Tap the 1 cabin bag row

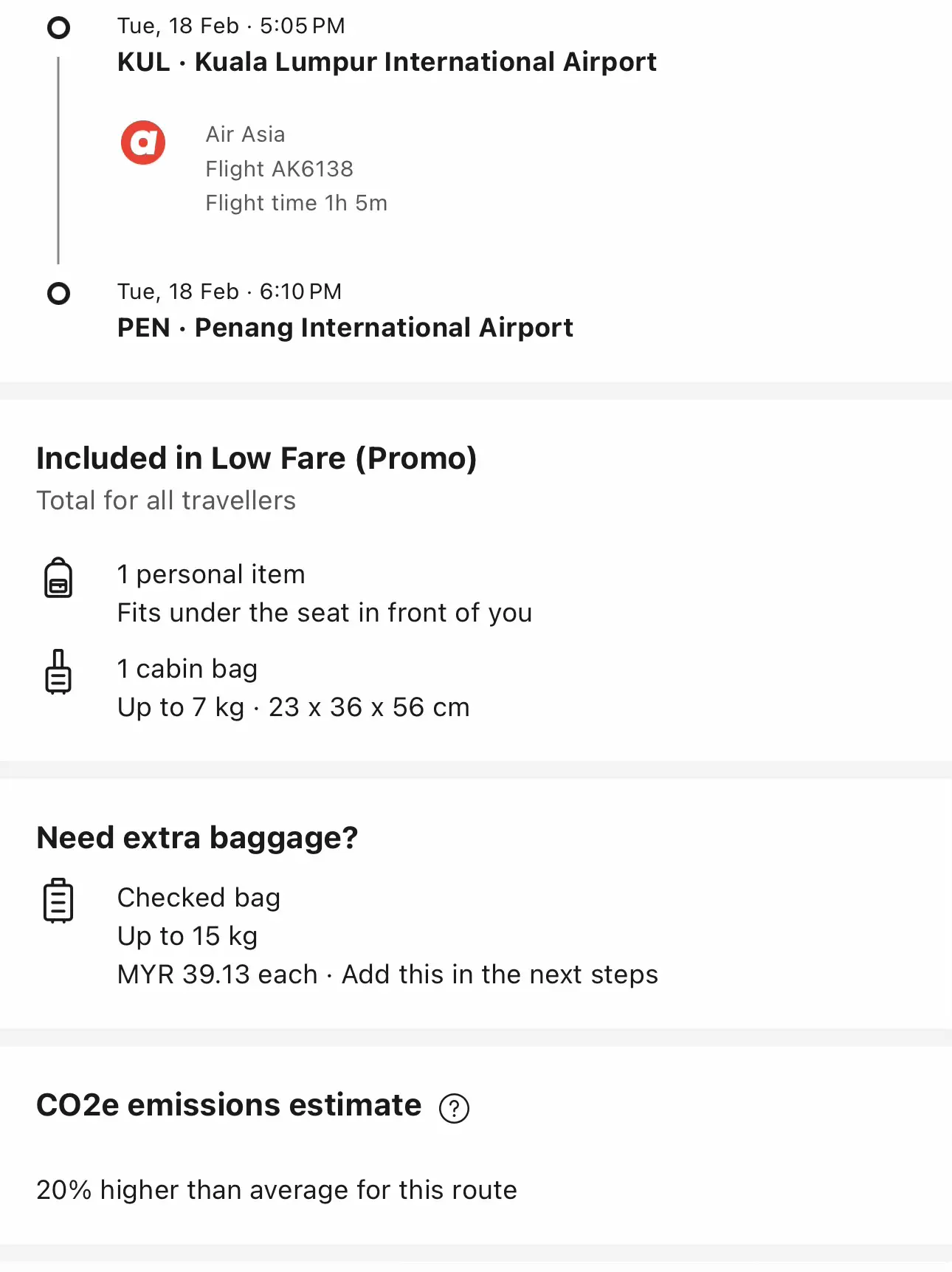[x=294, y=688]
